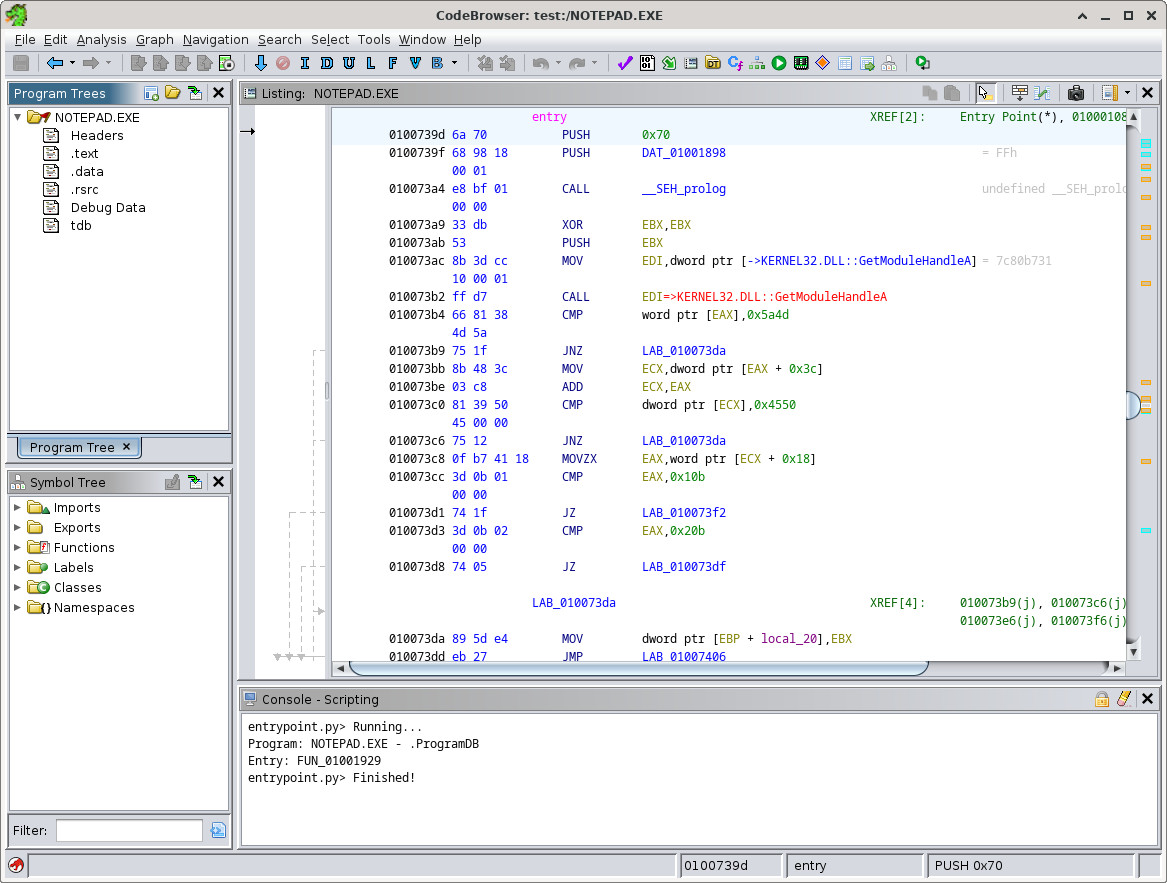Click the blue back navigation arrow
Screen dimensions: 1167x883
54,63
